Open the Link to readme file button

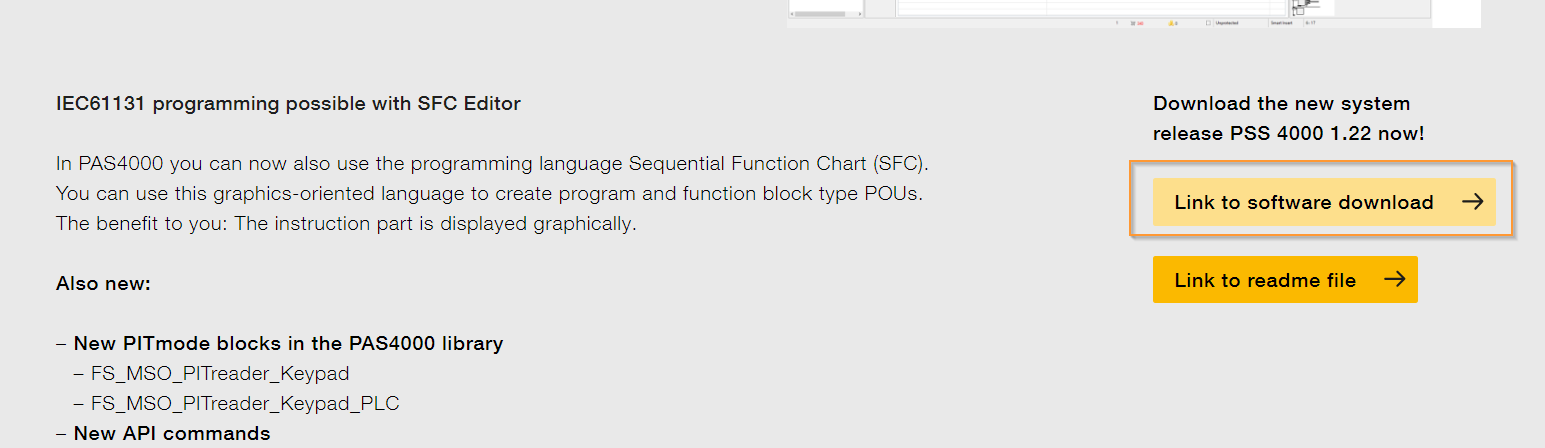click(x=1285, y=280)
